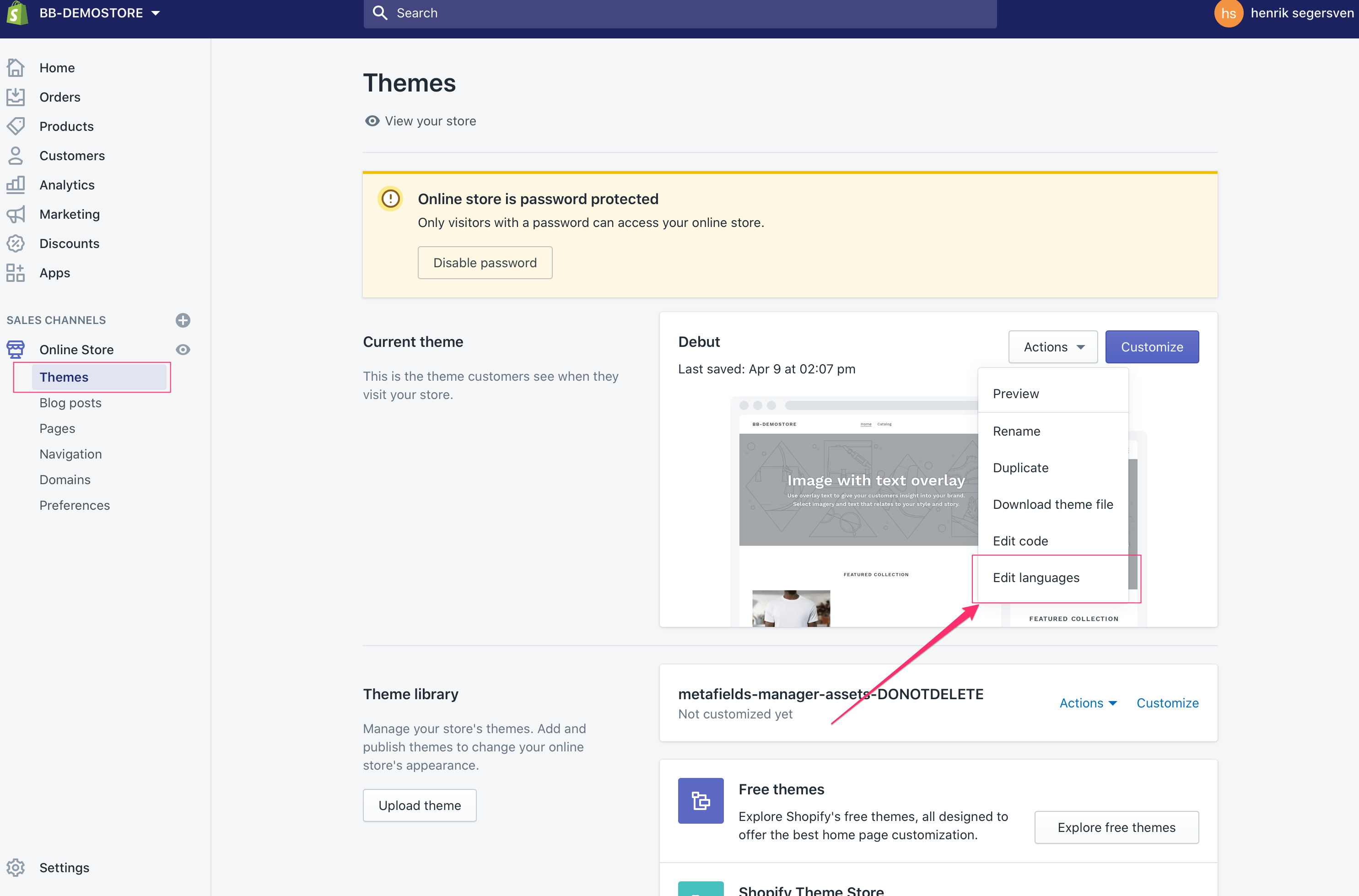1359x896 pixels.
Task: Choose Download theme file menu entry
Action: pos(1052,504)
